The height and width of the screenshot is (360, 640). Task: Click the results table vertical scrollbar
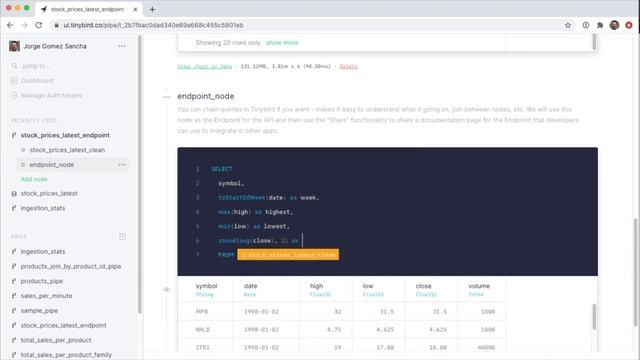tap(594, 316)
